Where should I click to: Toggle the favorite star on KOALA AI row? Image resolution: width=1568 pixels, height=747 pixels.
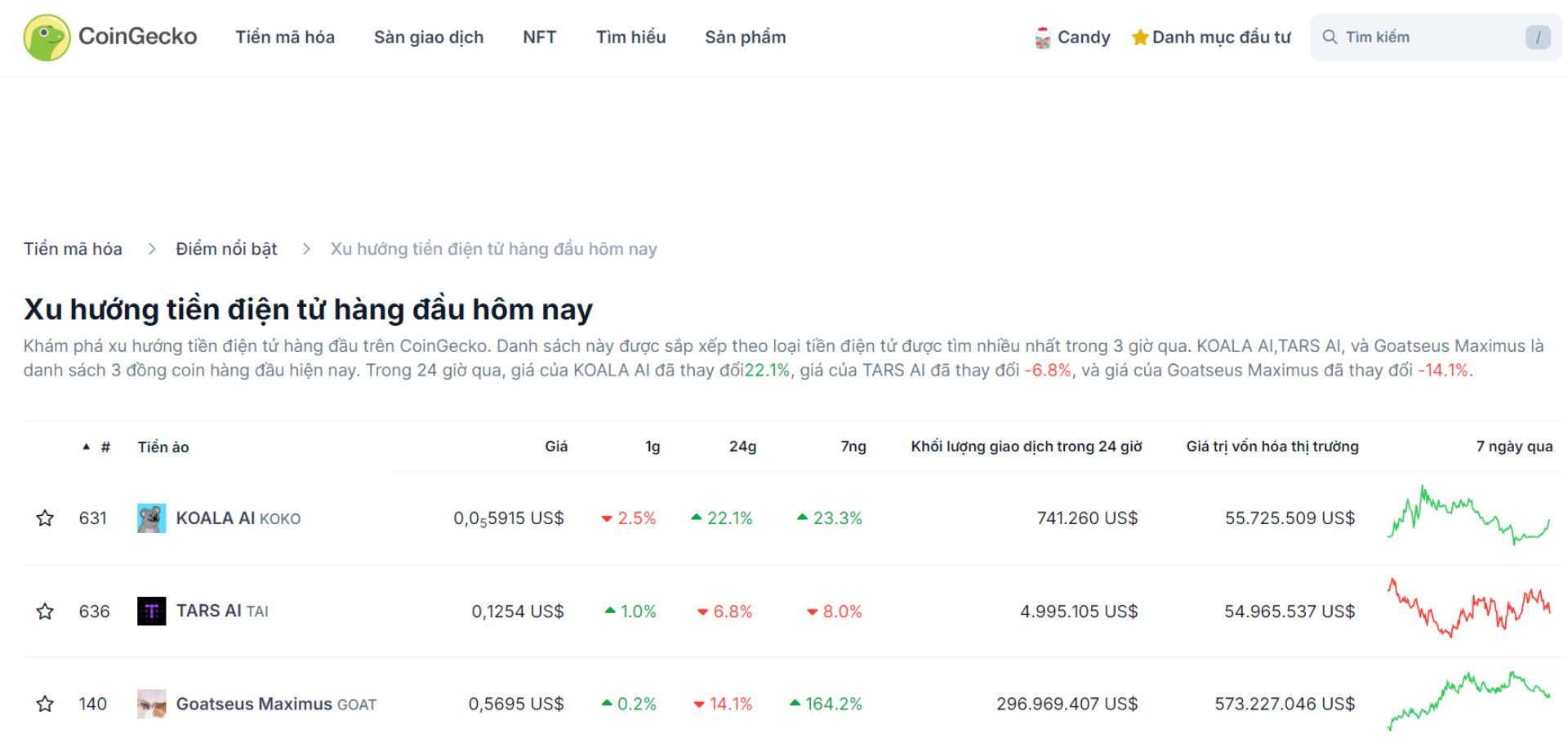click(45, 517)
